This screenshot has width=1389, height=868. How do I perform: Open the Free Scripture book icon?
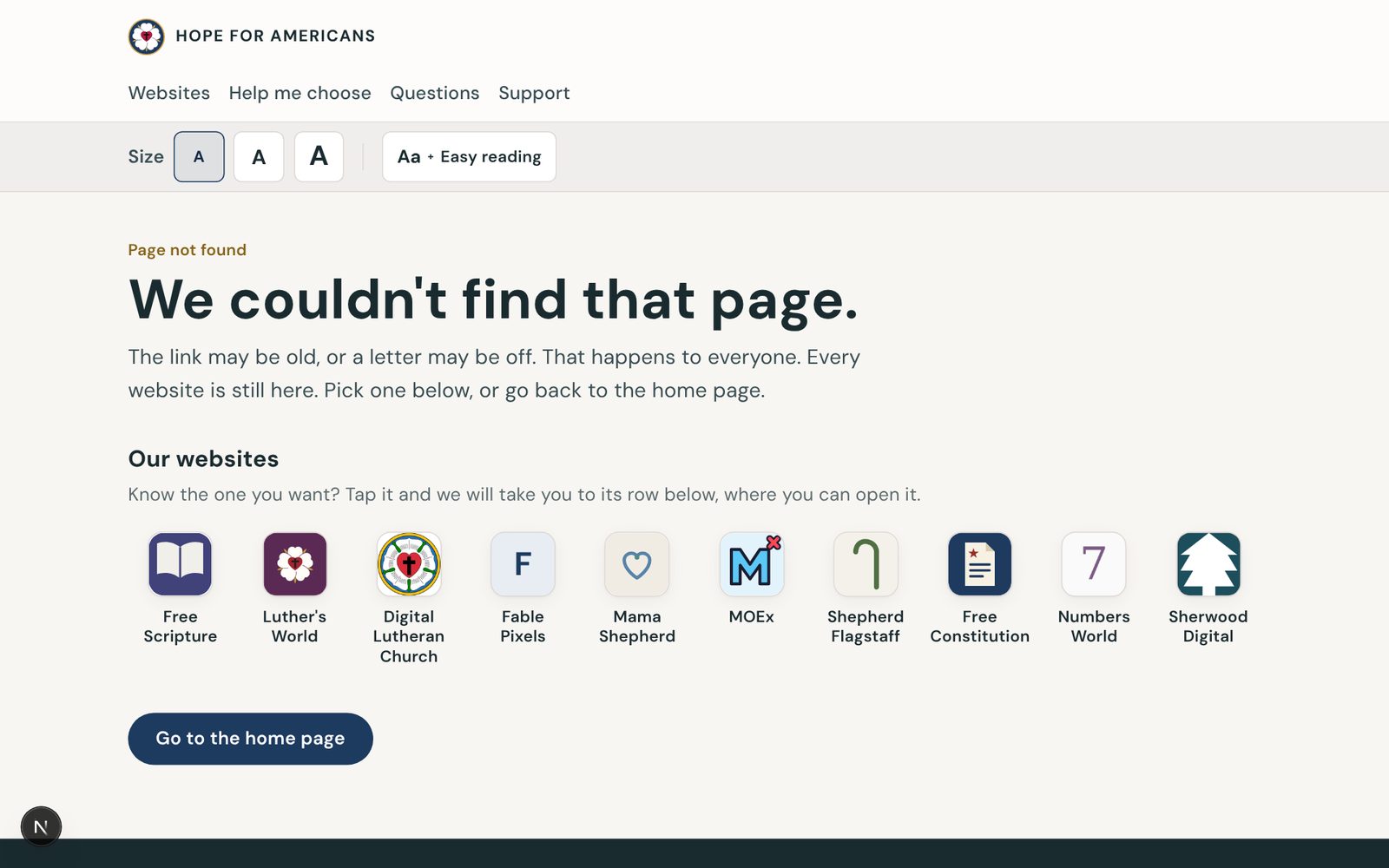pos(180,564)
